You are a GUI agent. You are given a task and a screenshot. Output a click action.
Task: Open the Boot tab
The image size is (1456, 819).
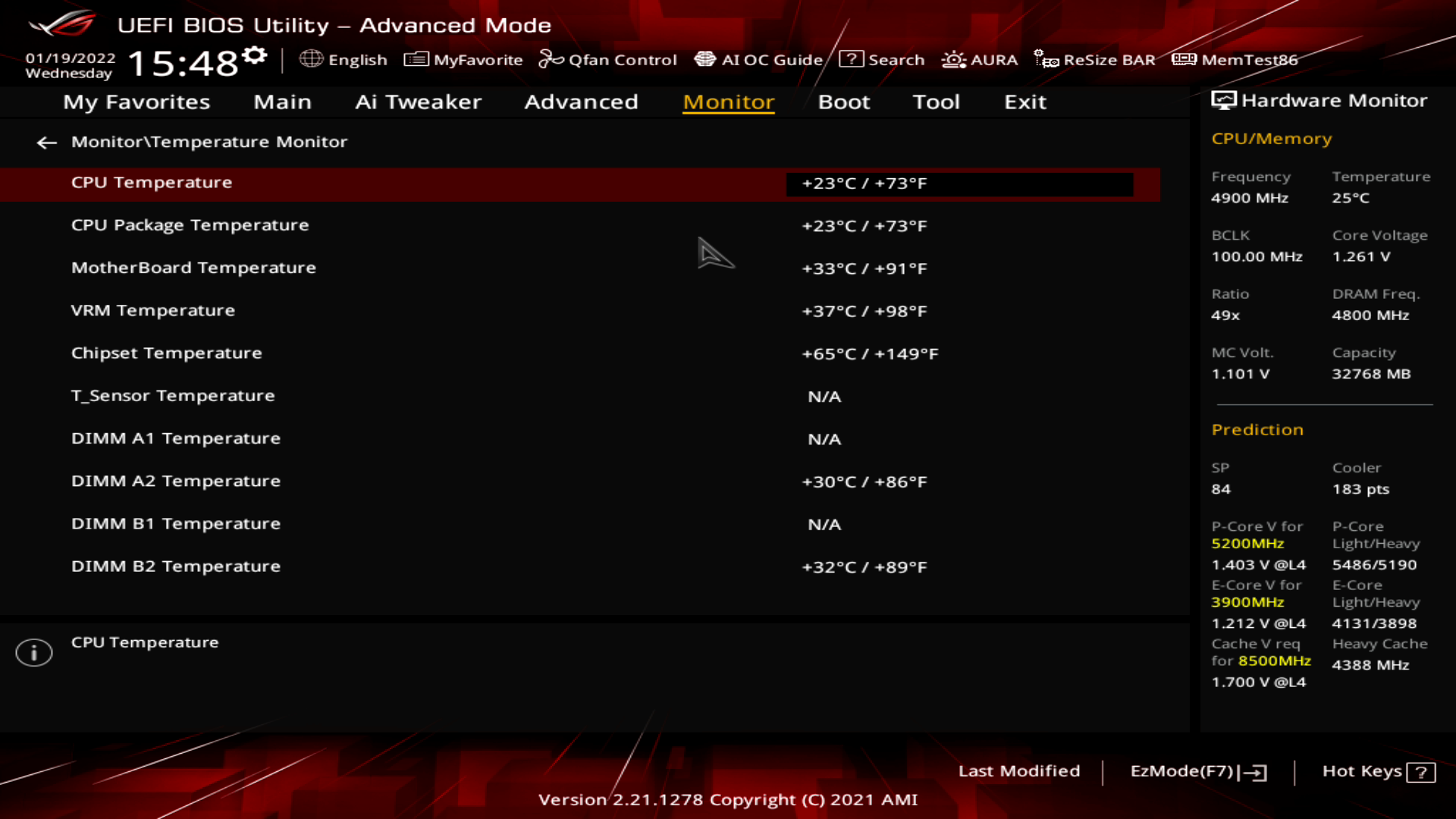point(843,102)
